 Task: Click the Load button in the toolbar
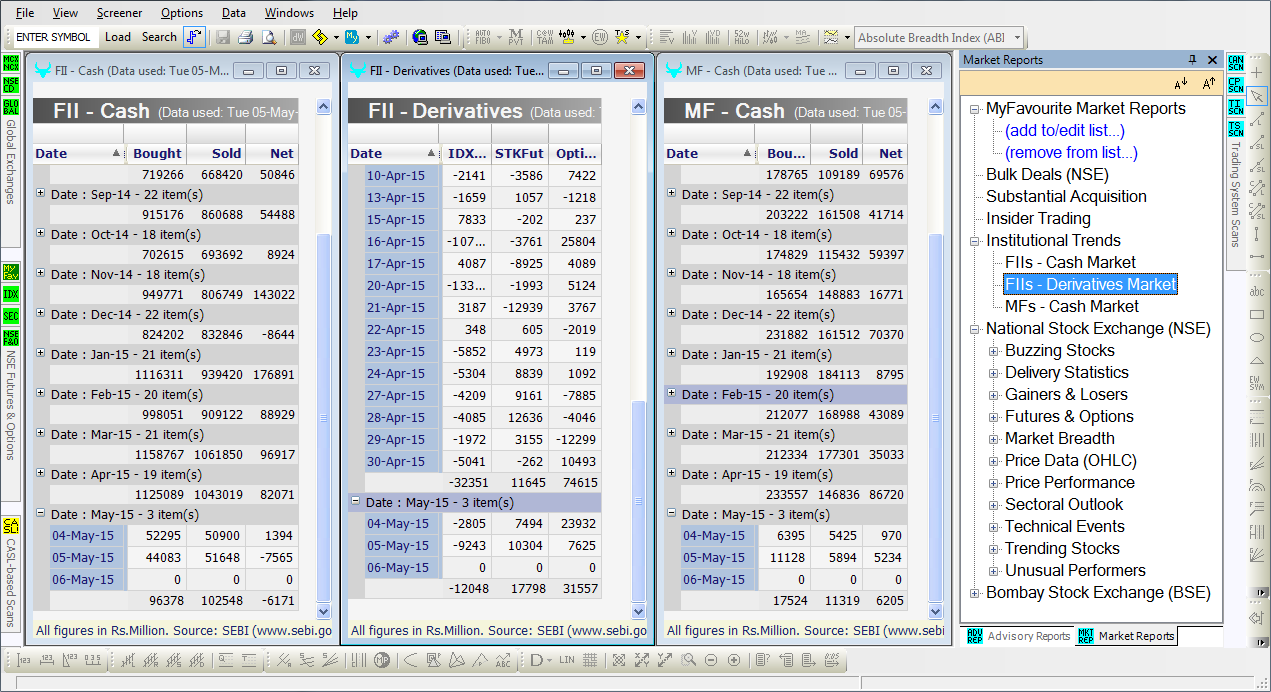(x=118, y=37)
